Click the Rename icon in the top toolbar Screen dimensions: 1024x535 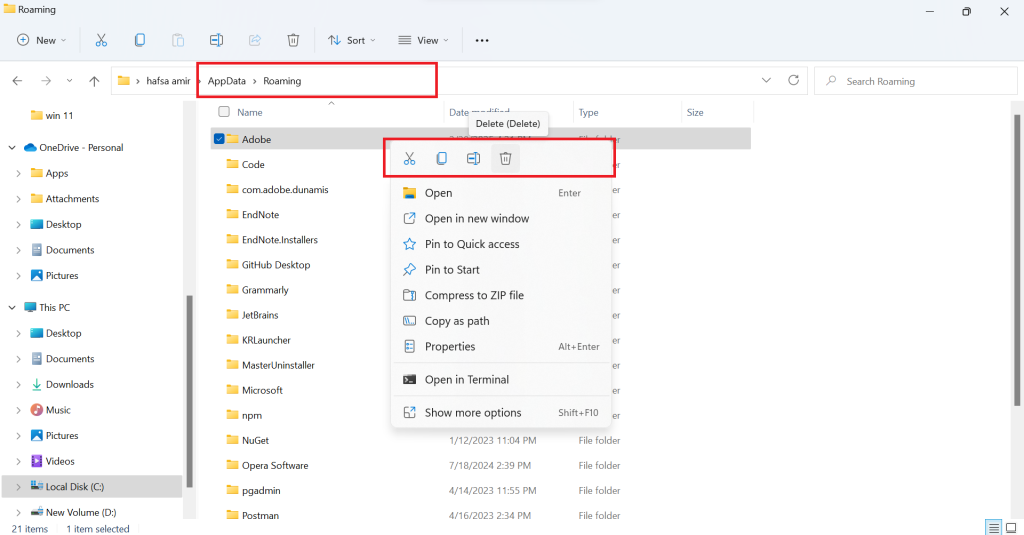216,41
